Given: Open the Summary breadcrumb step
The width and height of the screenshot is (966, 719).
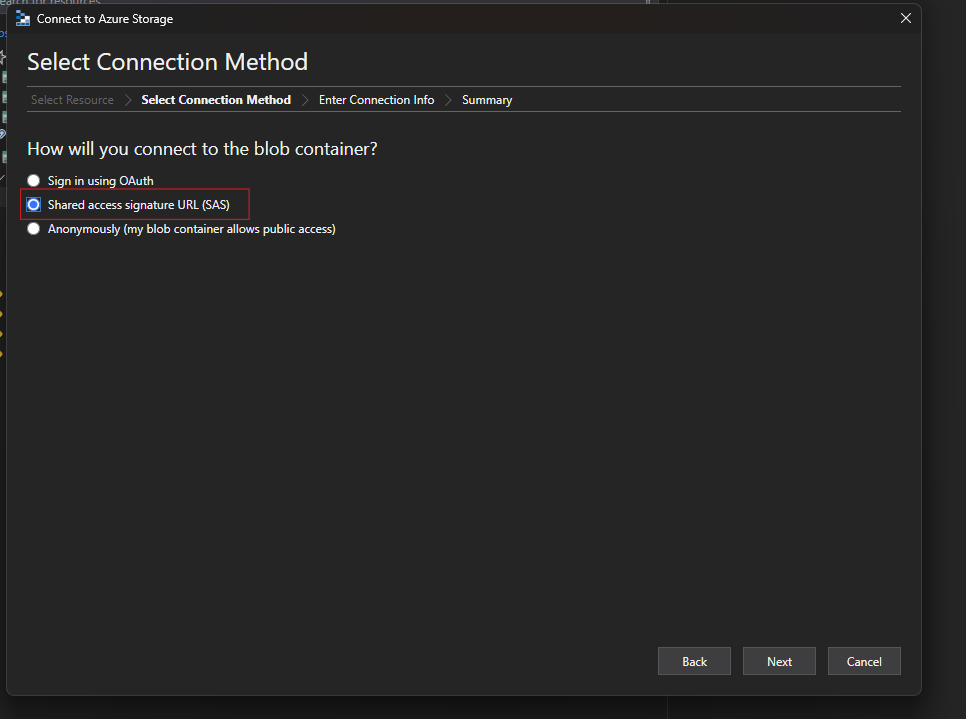Looking at the screenshot, I should coord(487,100).
